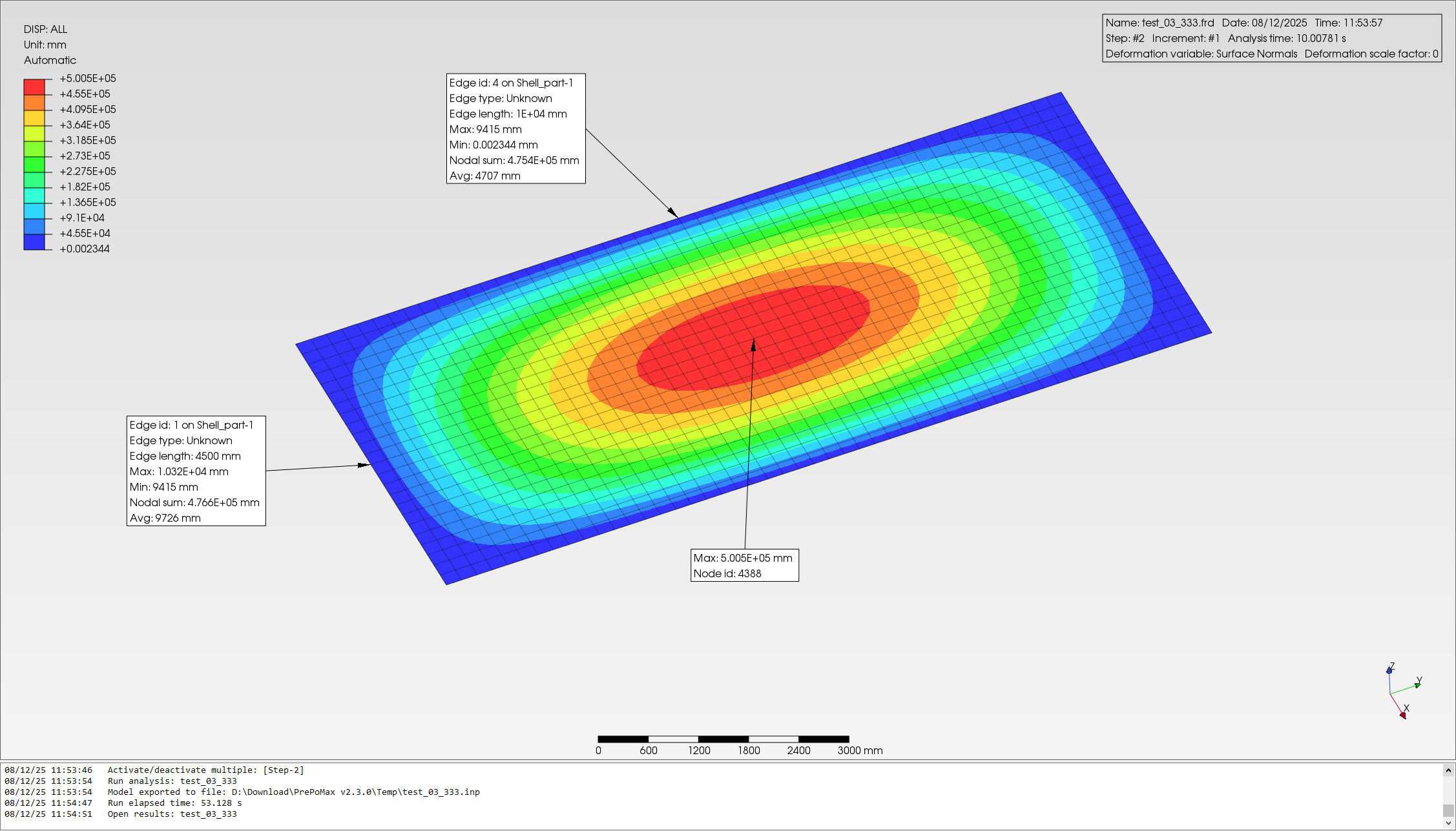Click the output log scrollbar thumb

(1448, 810)
